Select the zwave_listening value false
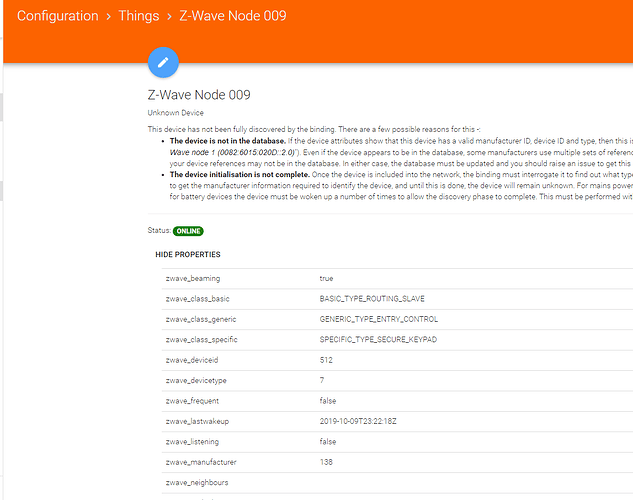 [328, 442]
